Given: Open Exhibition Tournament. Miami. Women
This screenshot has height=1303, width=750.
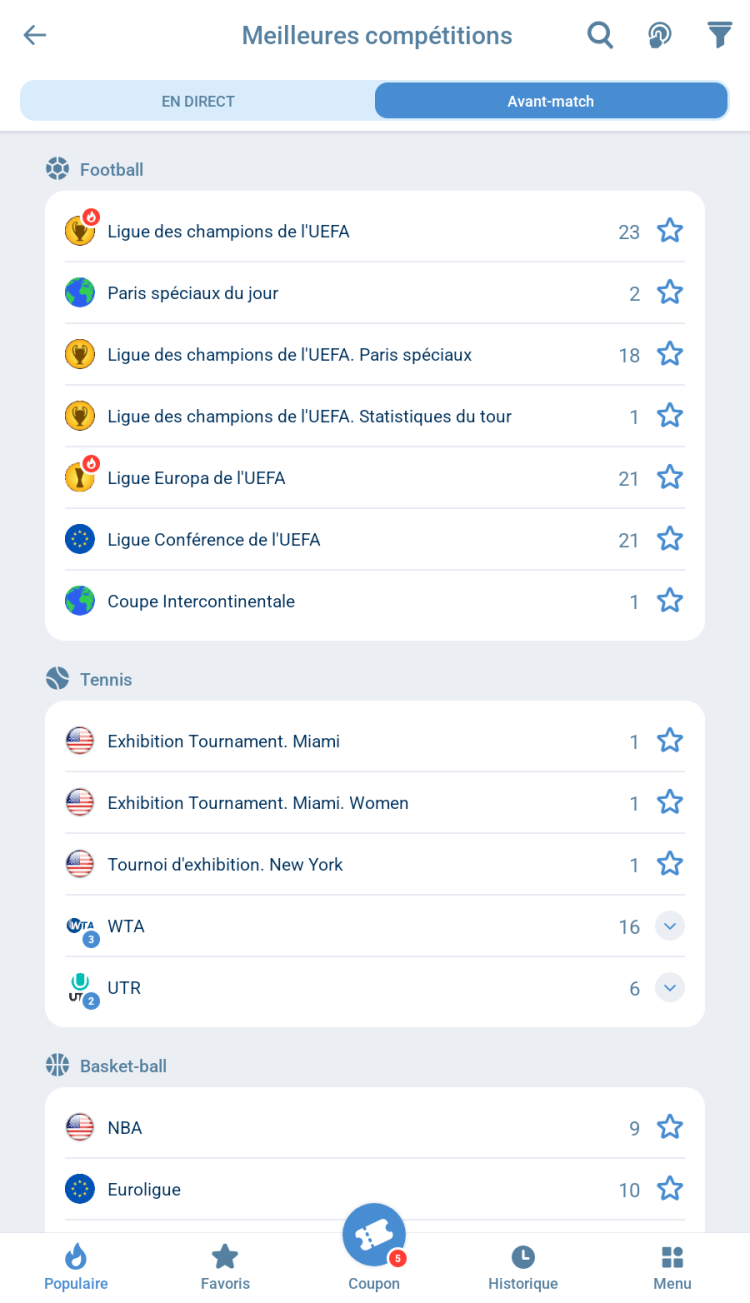Looking at the screenshot, I should [258, 803].
